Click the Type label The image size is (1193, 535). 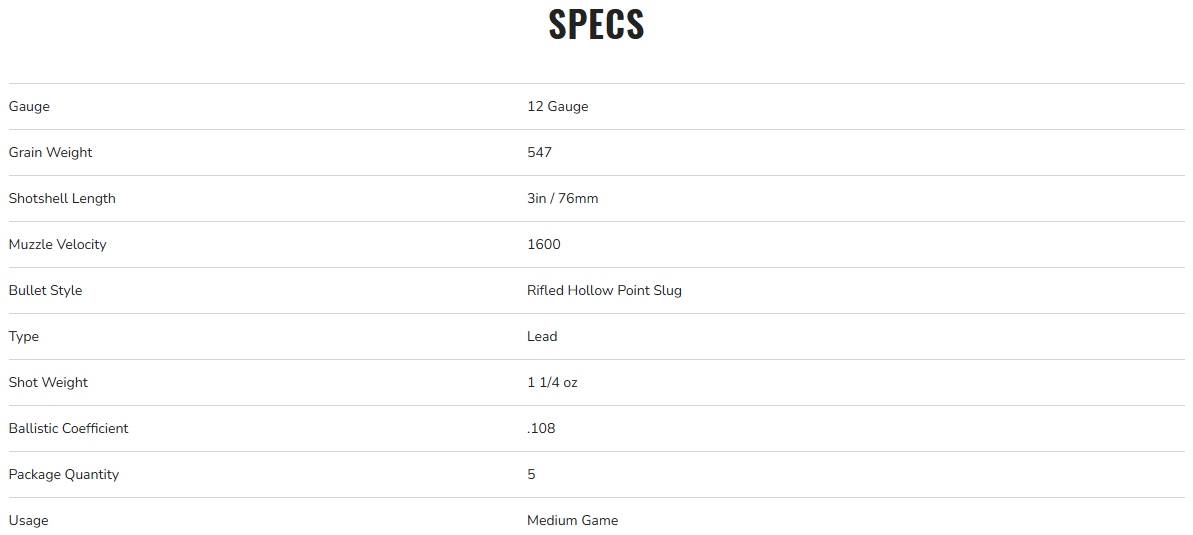(24, 337)
